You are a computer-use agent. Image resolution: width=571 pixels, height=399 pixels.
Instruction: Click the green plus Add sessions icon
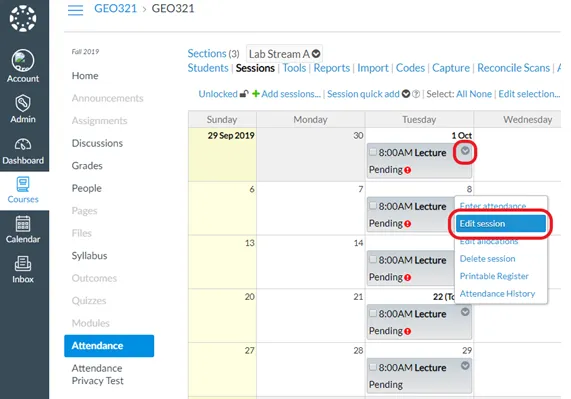[256, 94]
